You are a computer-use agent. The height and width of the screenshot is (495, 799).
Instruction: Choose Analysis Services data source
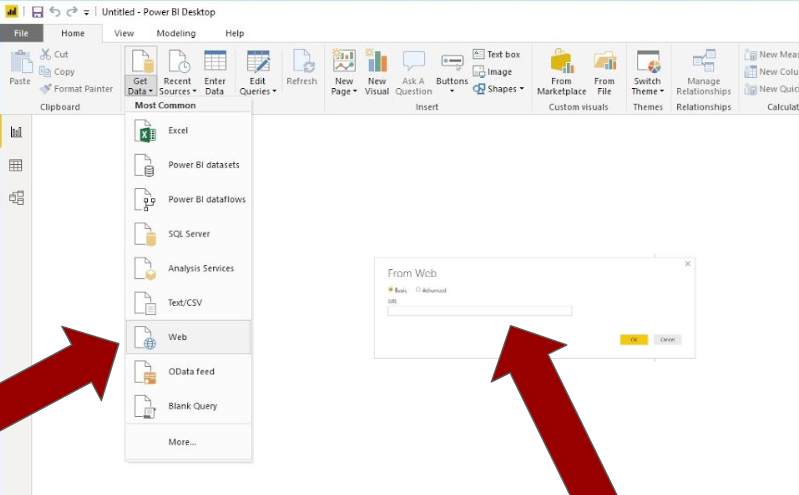pos(189,268)
